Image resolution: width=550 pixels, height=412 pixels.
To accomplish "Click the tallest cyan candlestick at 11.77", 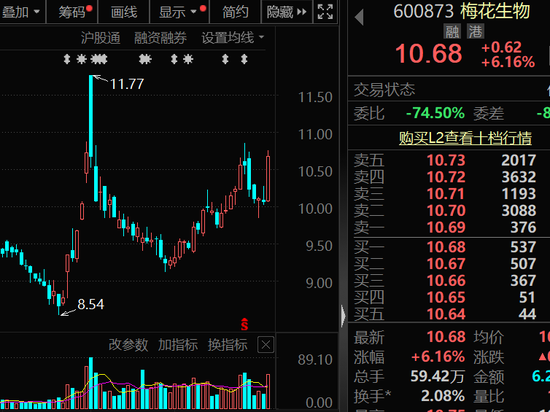I will (91, 116).
